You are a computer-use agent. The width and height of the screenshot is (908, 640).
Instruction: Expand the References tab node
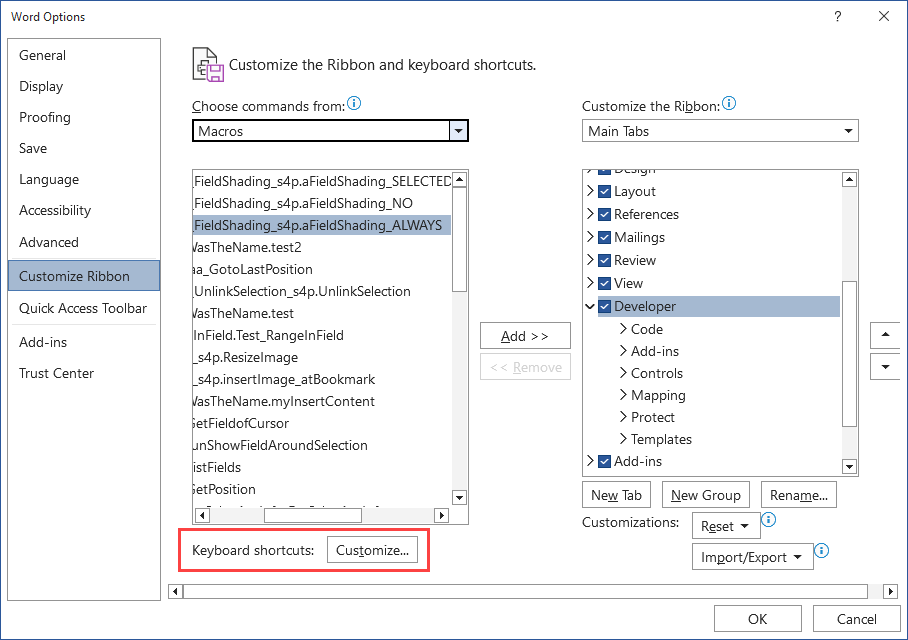(590, 214)
